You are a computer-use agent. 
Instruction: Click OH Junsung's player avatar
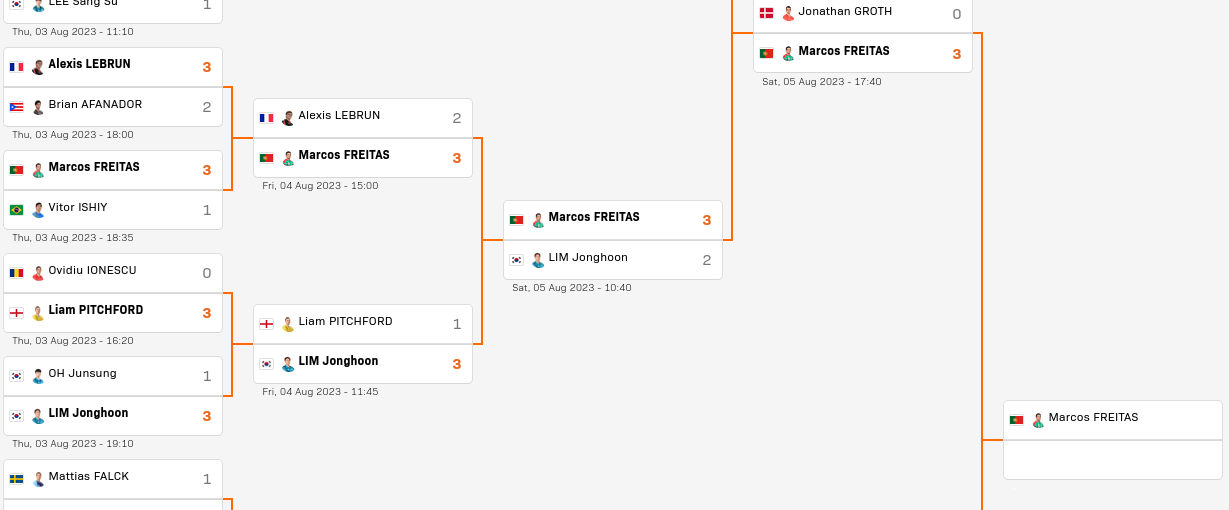coord(38,376)
